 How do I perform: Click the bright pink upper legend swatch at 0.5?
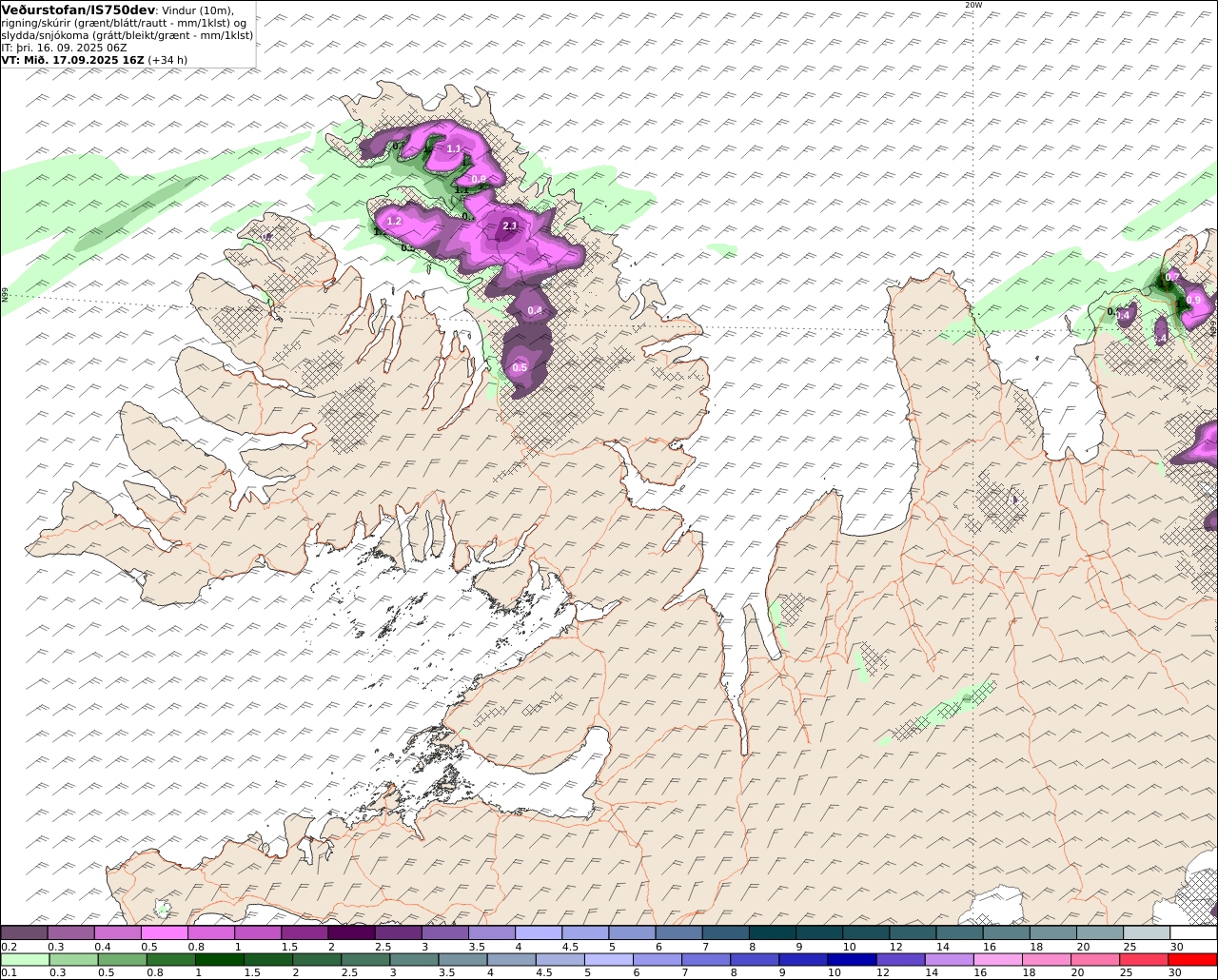pyautogui.click(x=165, y=933)
